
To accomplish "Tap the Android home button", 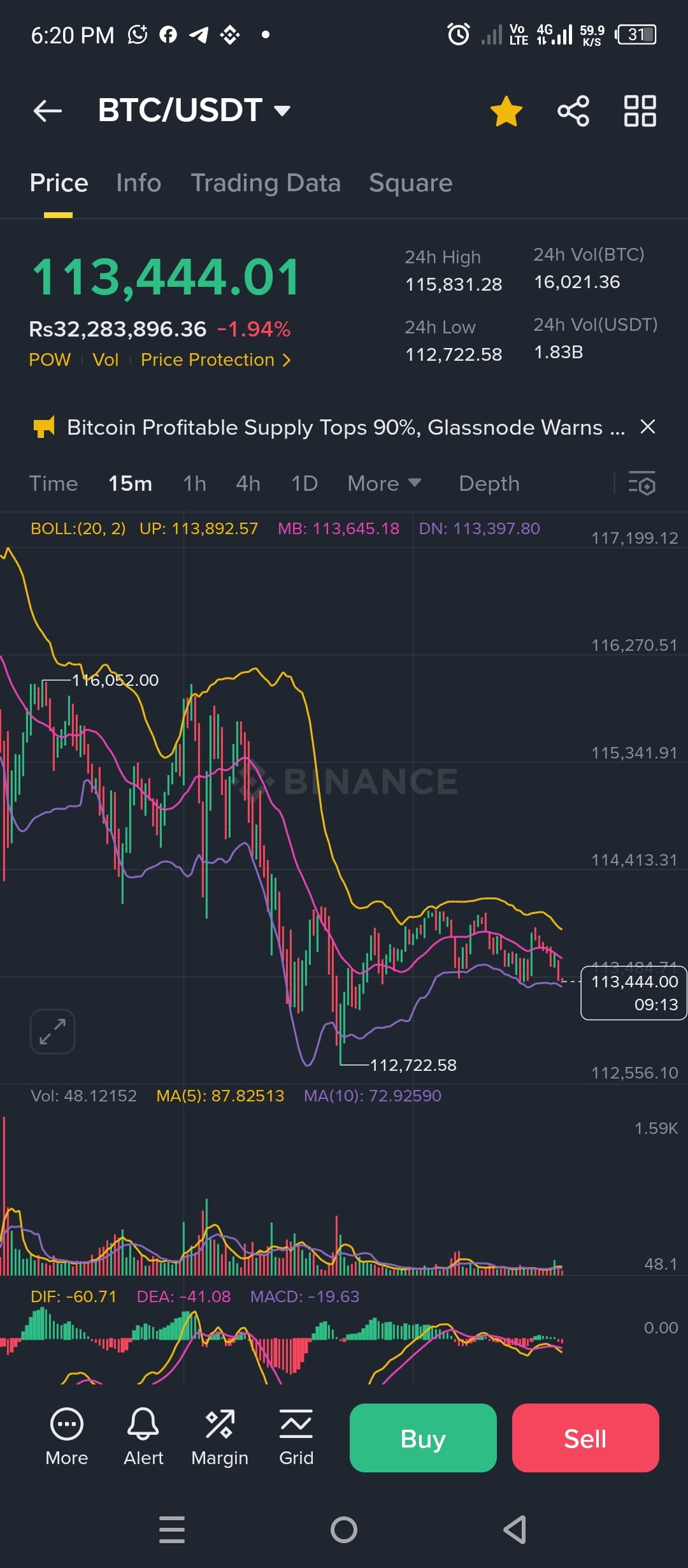I will point(344,1530).
